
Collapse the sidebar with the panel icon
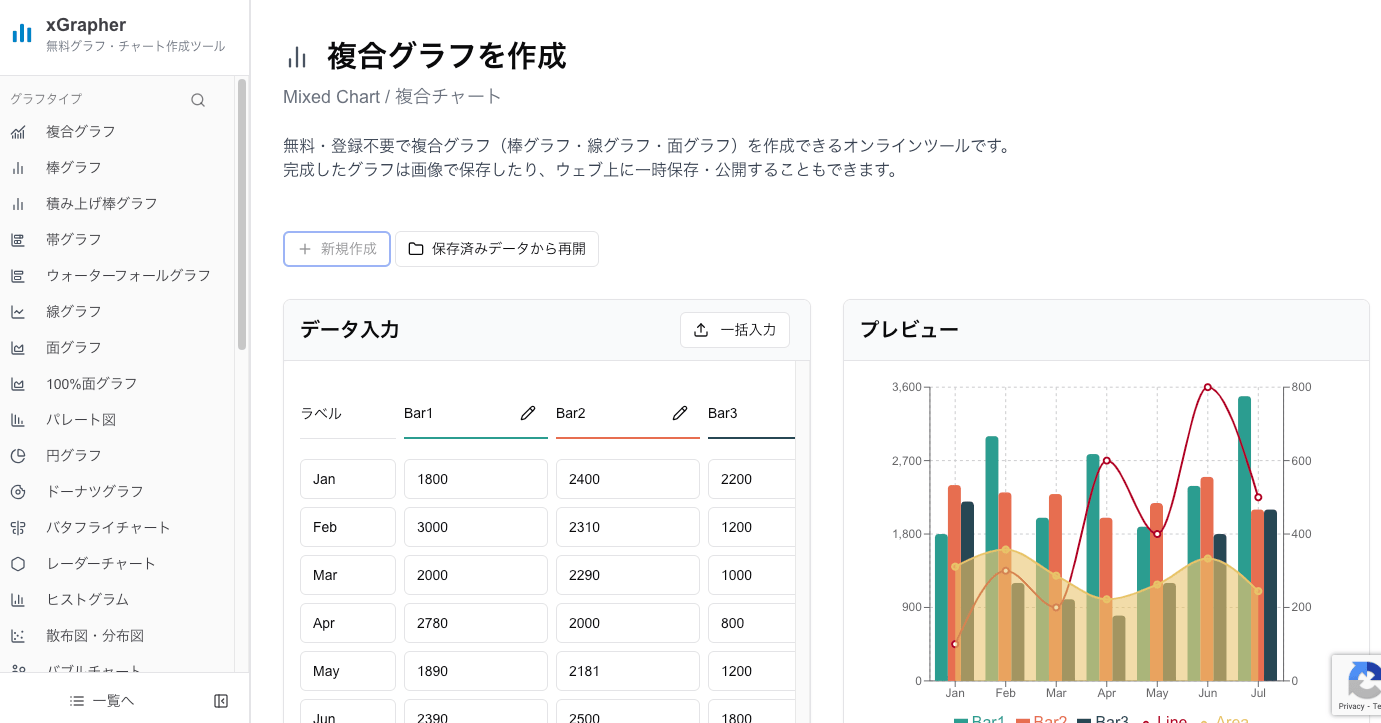pyautogui.click(x=220, y=700)
